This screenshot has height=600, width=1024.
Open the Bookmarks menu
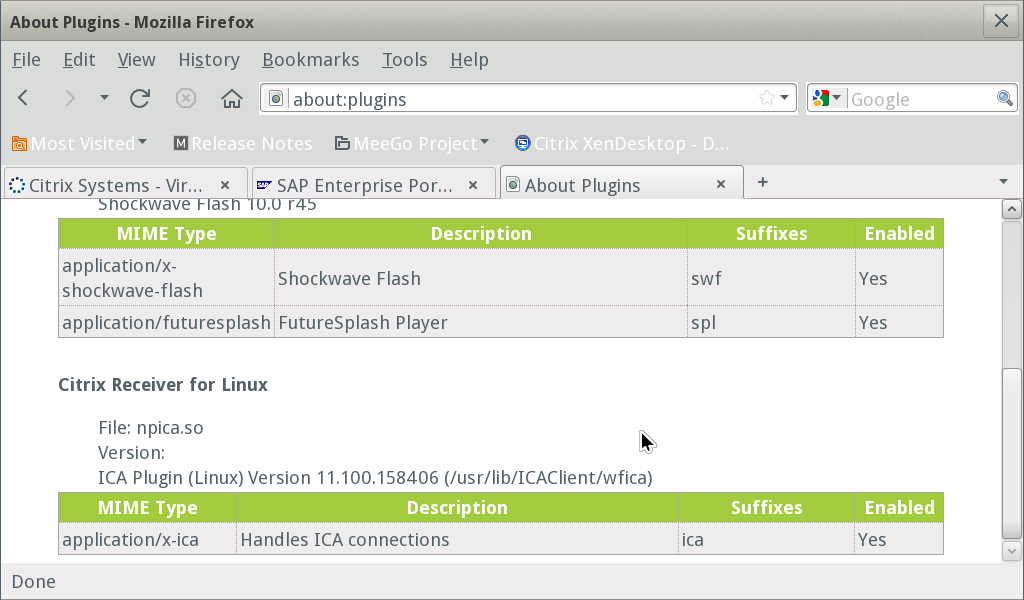(x=310, y=60)
